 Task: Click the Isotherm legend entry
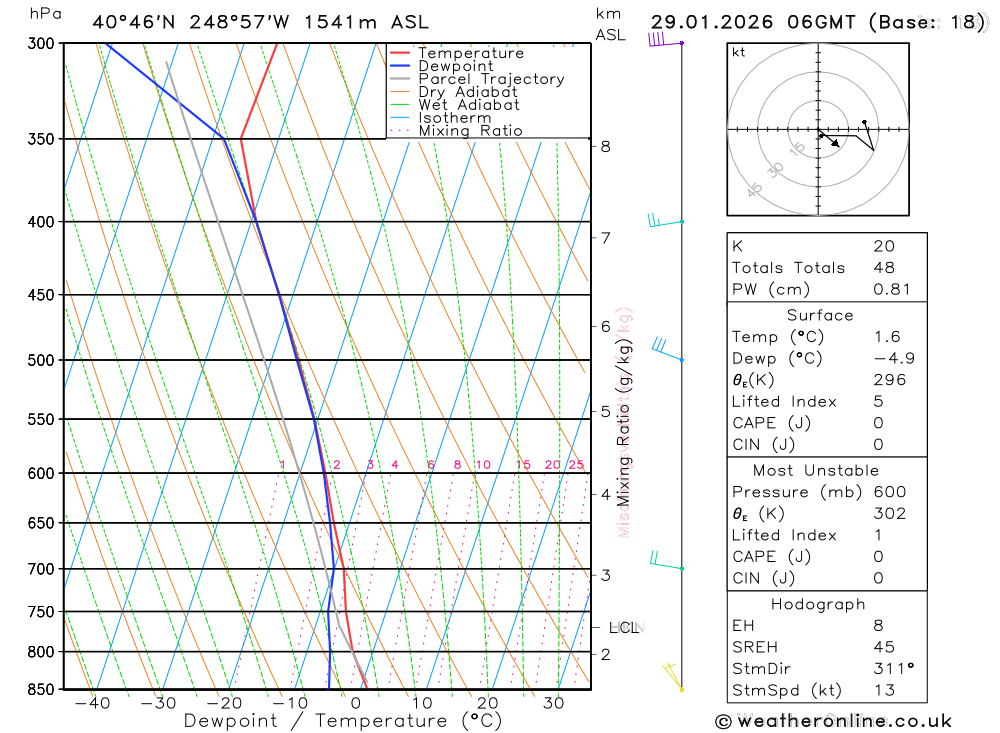pyautogui.click(x=440, y=118)
